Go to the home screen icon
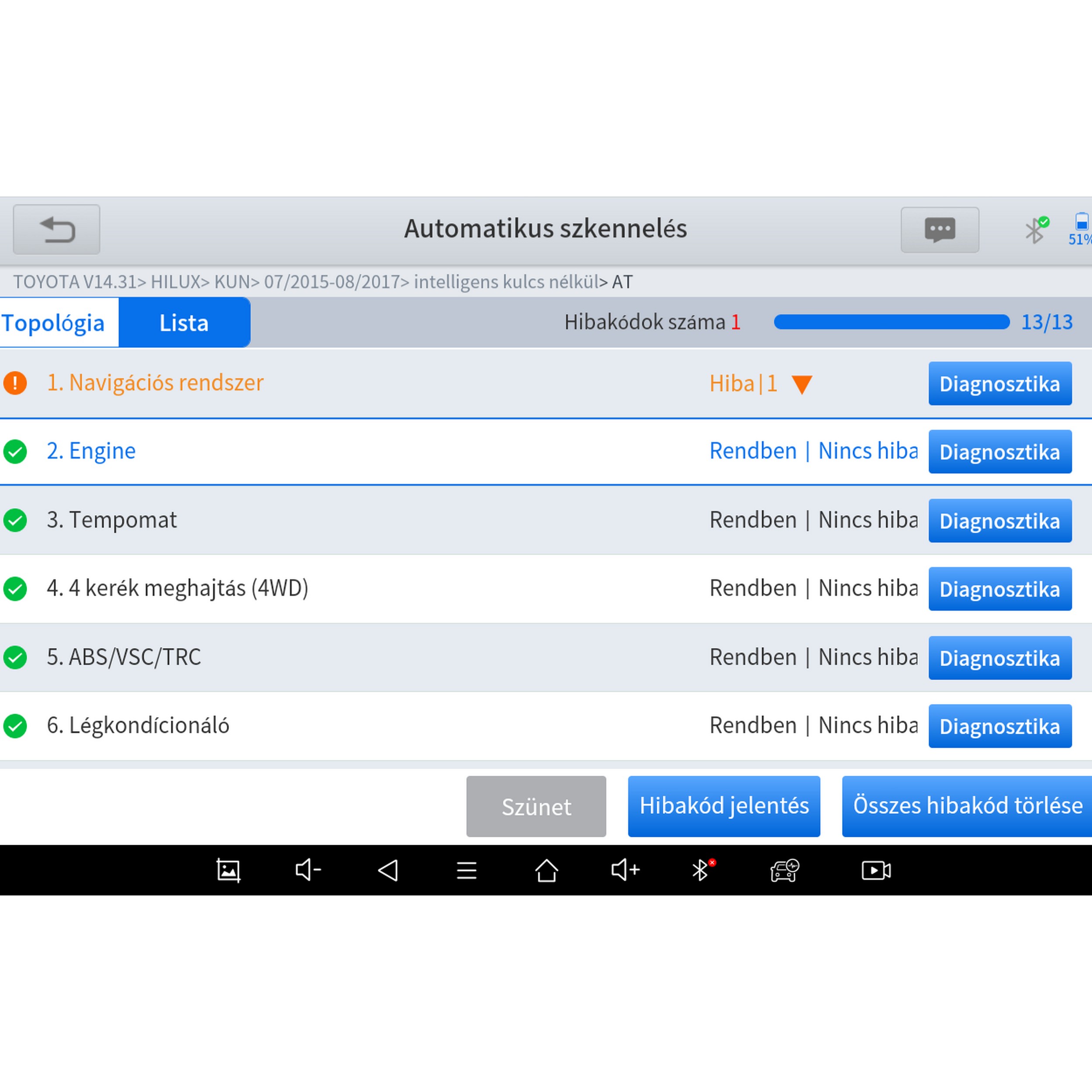1092x1092 pixels. click(546, 871)
